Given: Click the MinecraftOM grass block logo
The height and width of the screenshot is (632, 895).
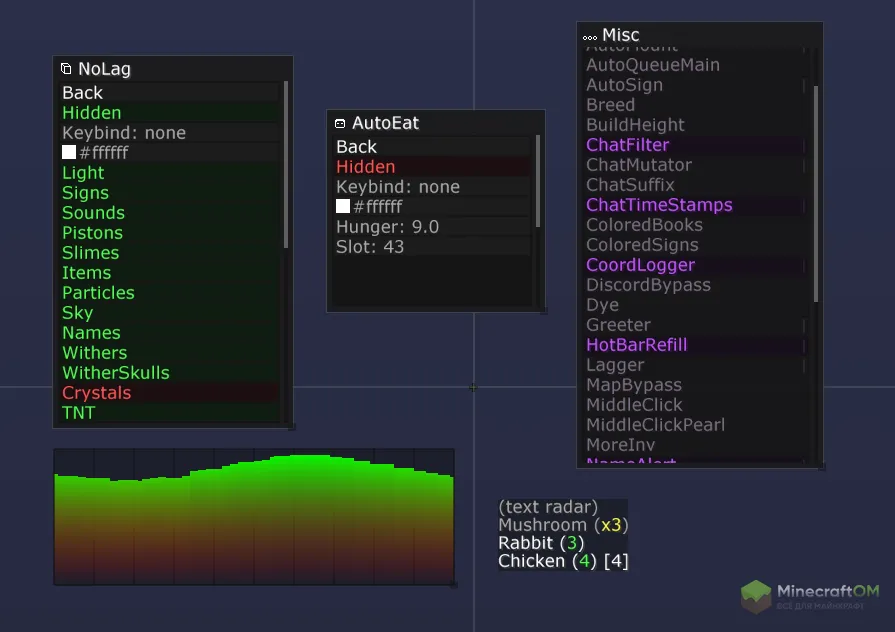Looking at the screenshot, I should (756, 596).
